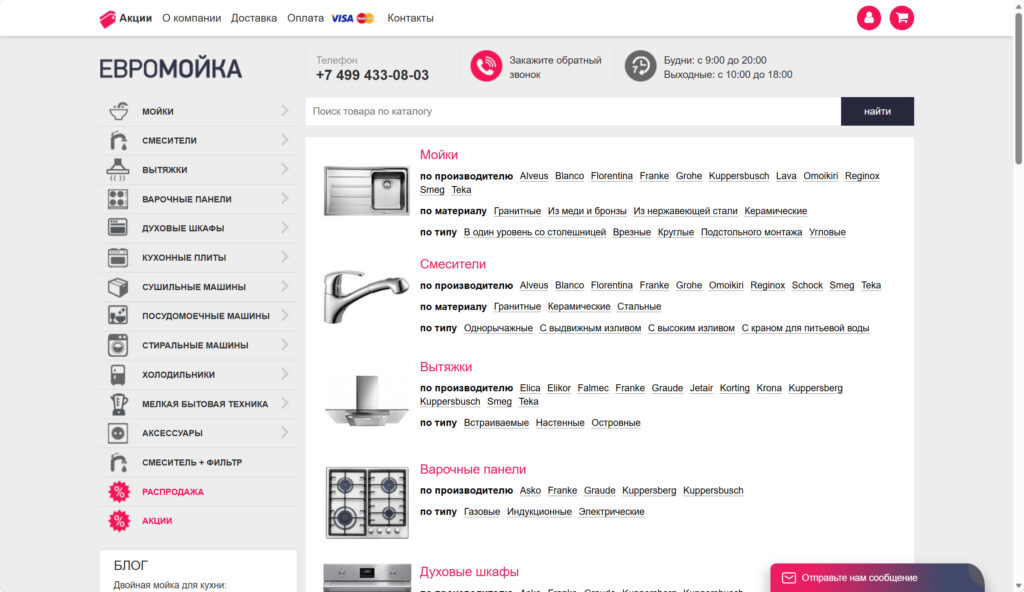Click the envelope icon in message widget
Image resolution: width=1024 pixels, height=592 pixels.
coord(789,578)
